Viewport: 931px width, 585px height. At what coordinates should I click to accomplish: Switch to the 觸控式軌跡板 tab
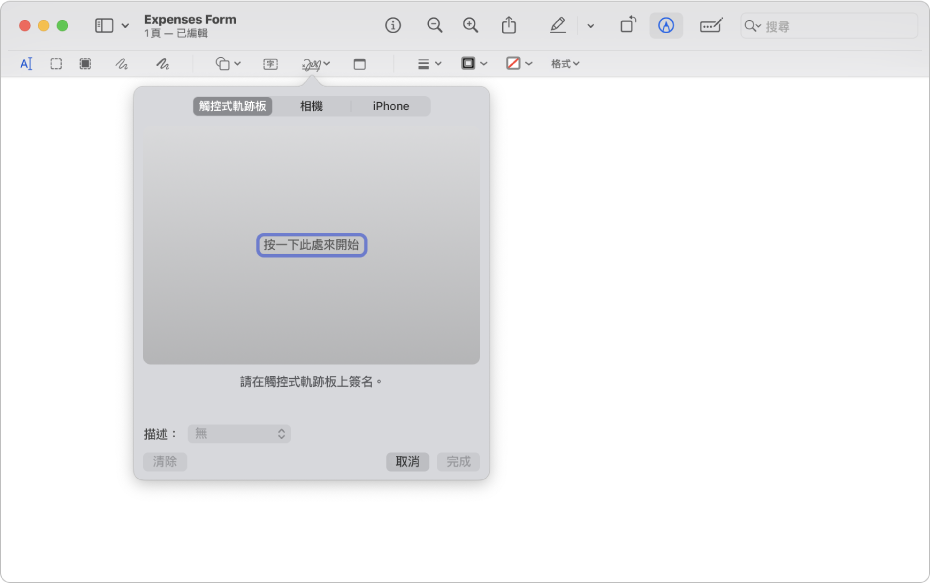point(233,106)
